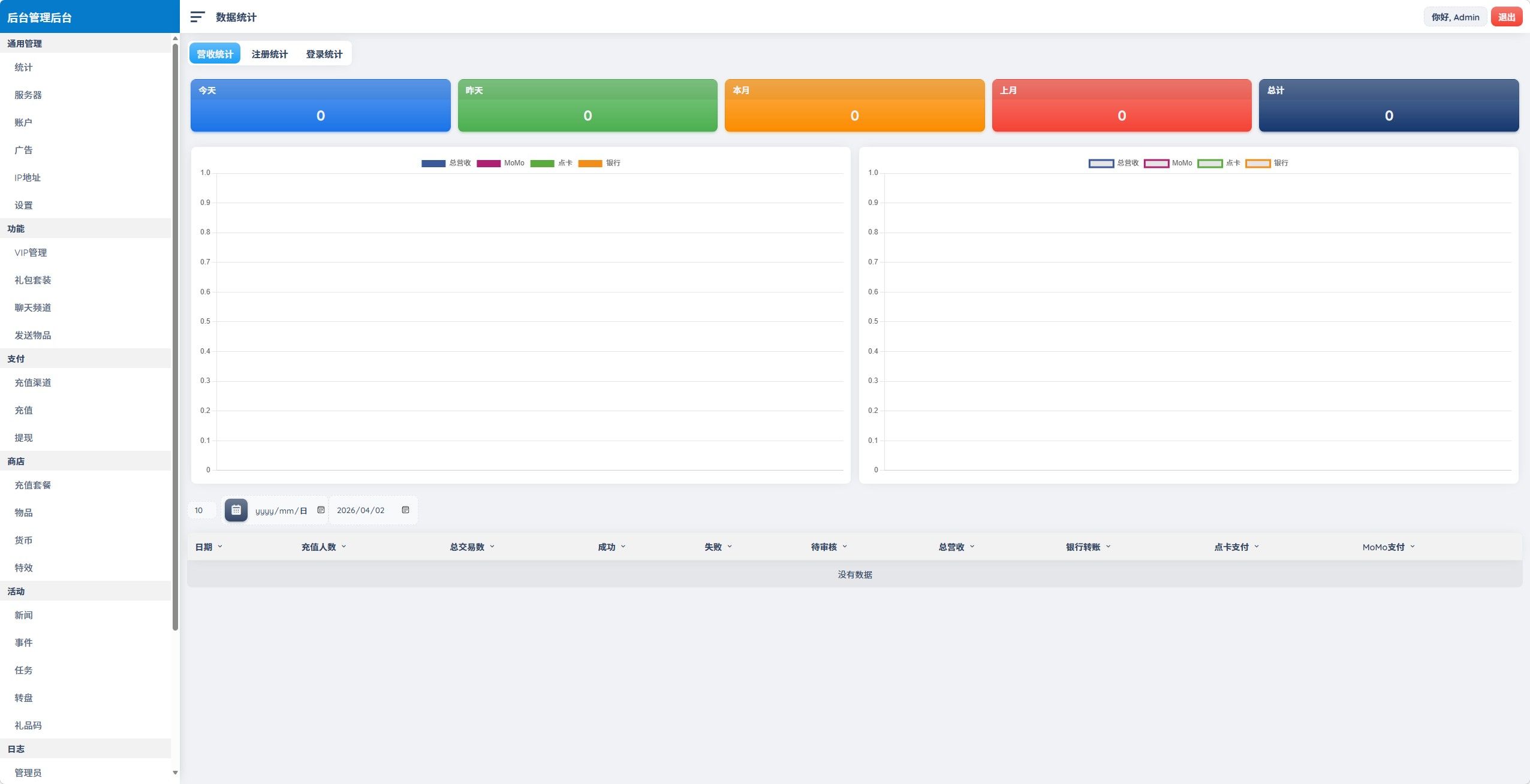The image size is (1530, 784).
Task: Sort by 总营收 column chevron
Action: point(972,547)
